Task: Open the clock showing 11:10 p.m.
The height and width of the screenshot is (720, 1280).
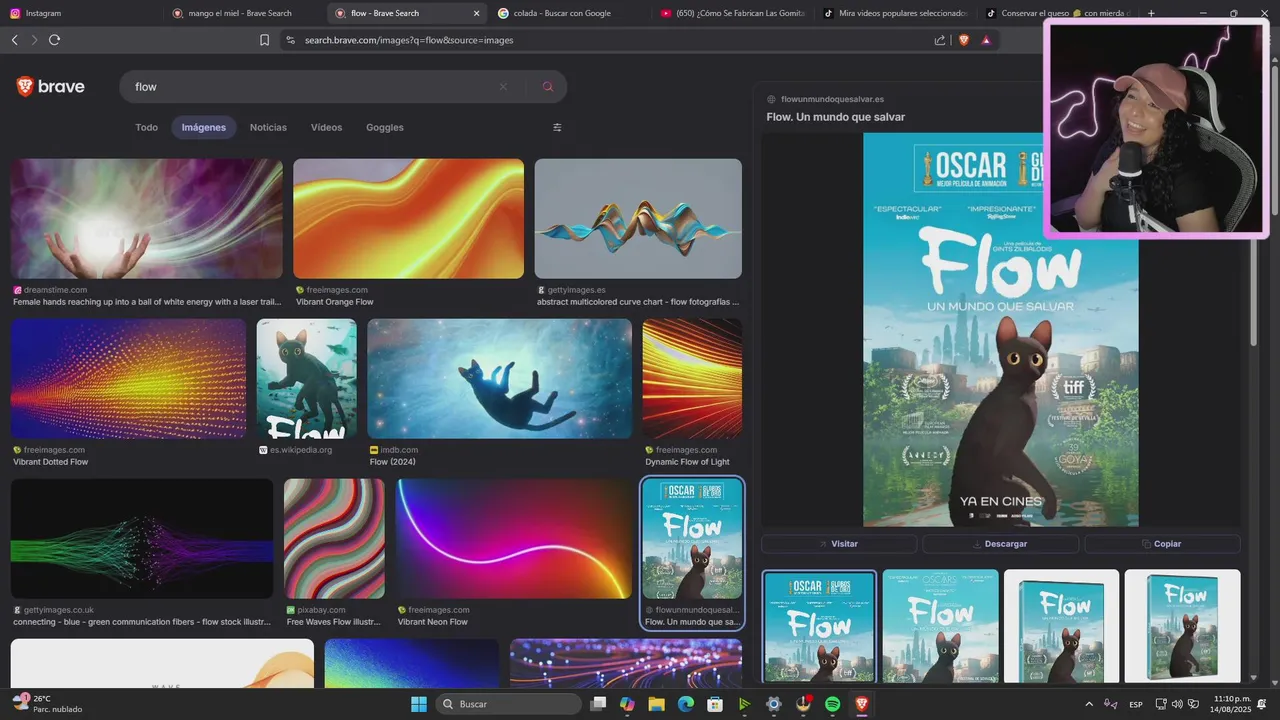Action: pos(1230,704)
